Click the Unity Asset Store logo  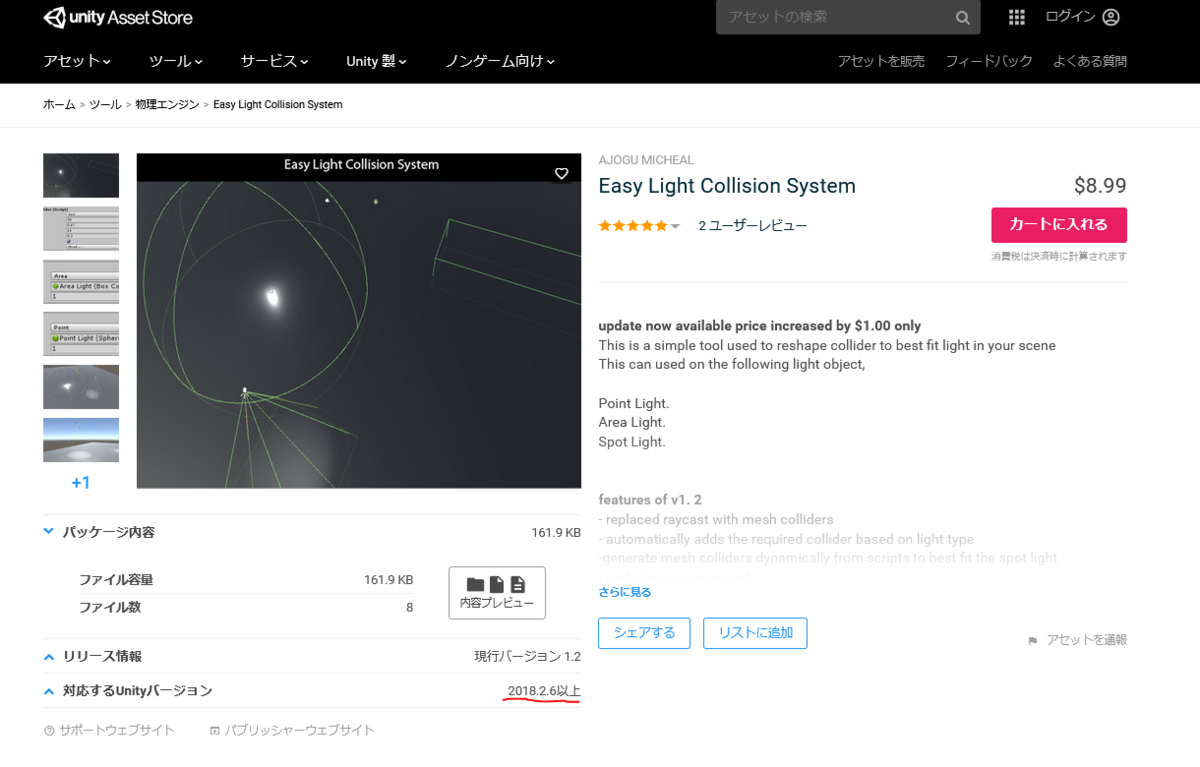tap(118, 17)
